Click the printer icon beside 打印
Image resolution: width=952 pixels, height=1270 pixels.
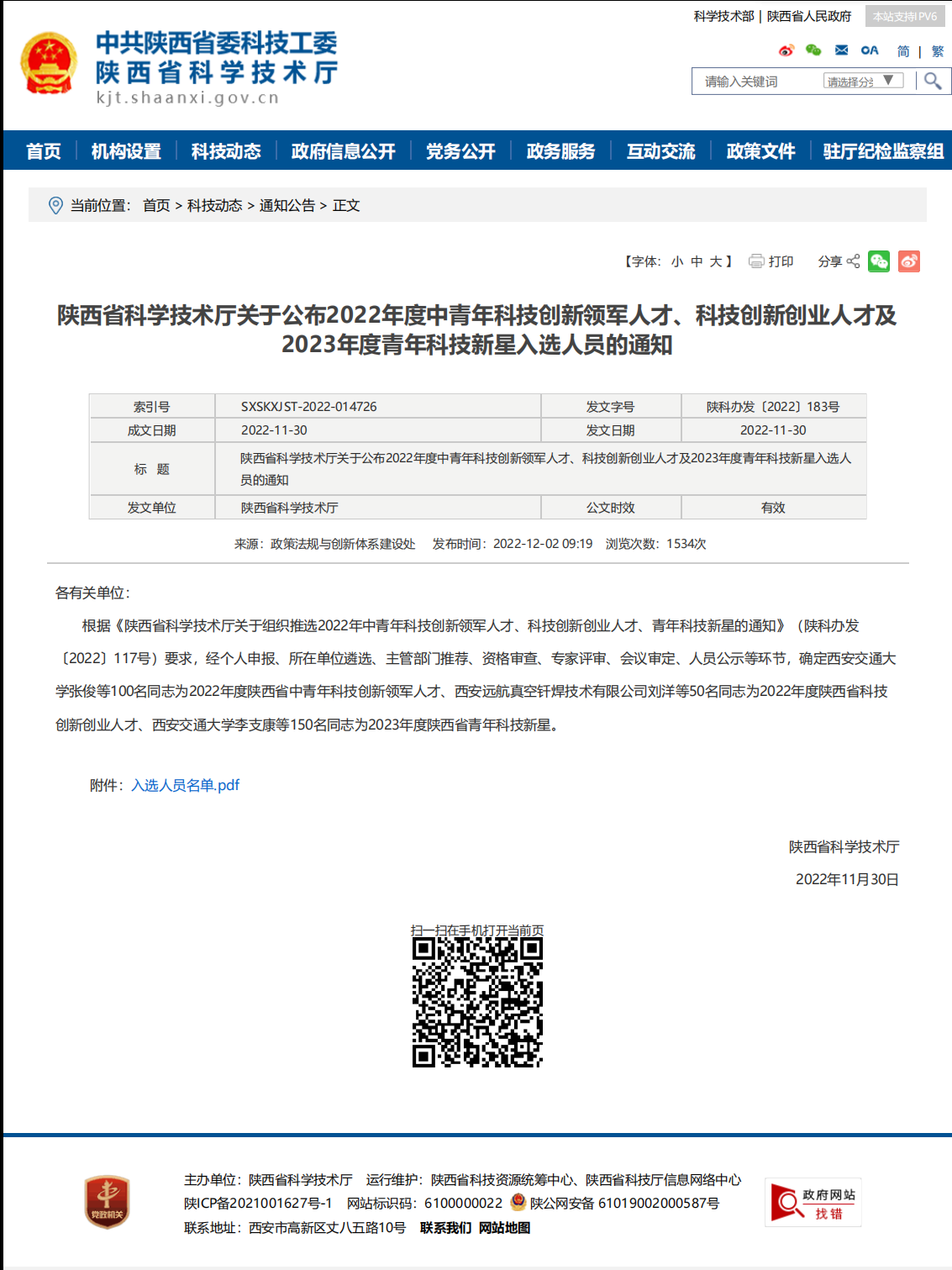(756, 261)
